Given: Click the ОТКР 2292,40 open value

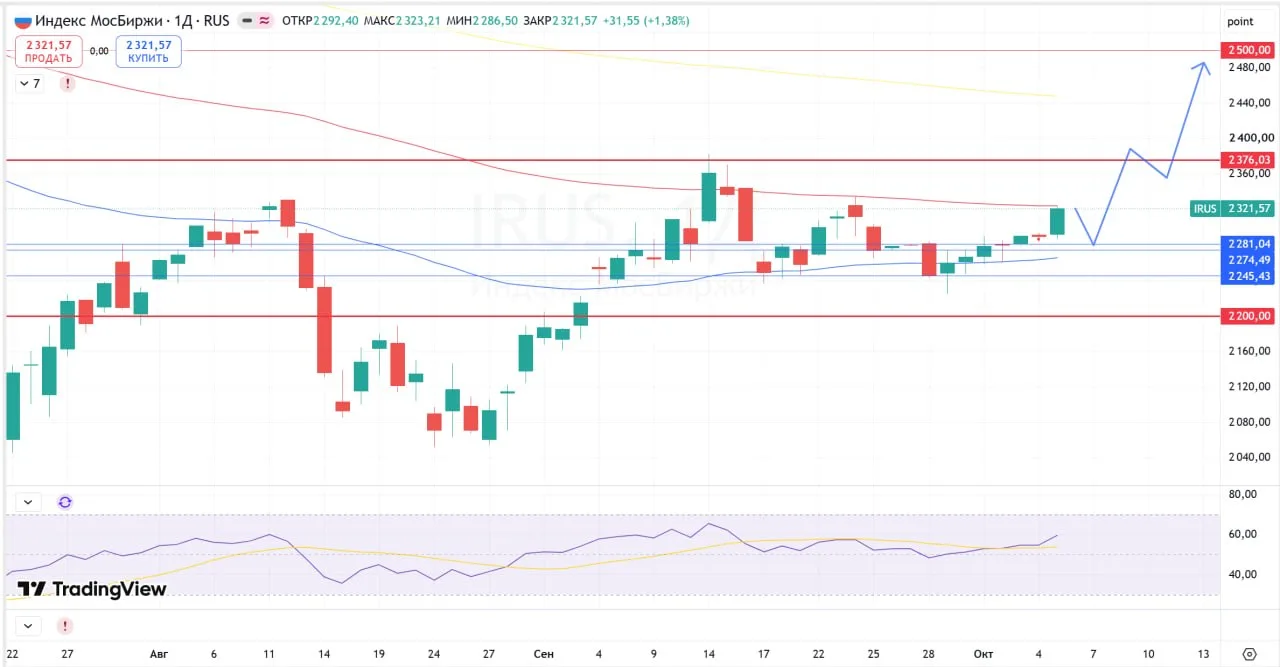Looking at the screenshot, I should point(319,21).
